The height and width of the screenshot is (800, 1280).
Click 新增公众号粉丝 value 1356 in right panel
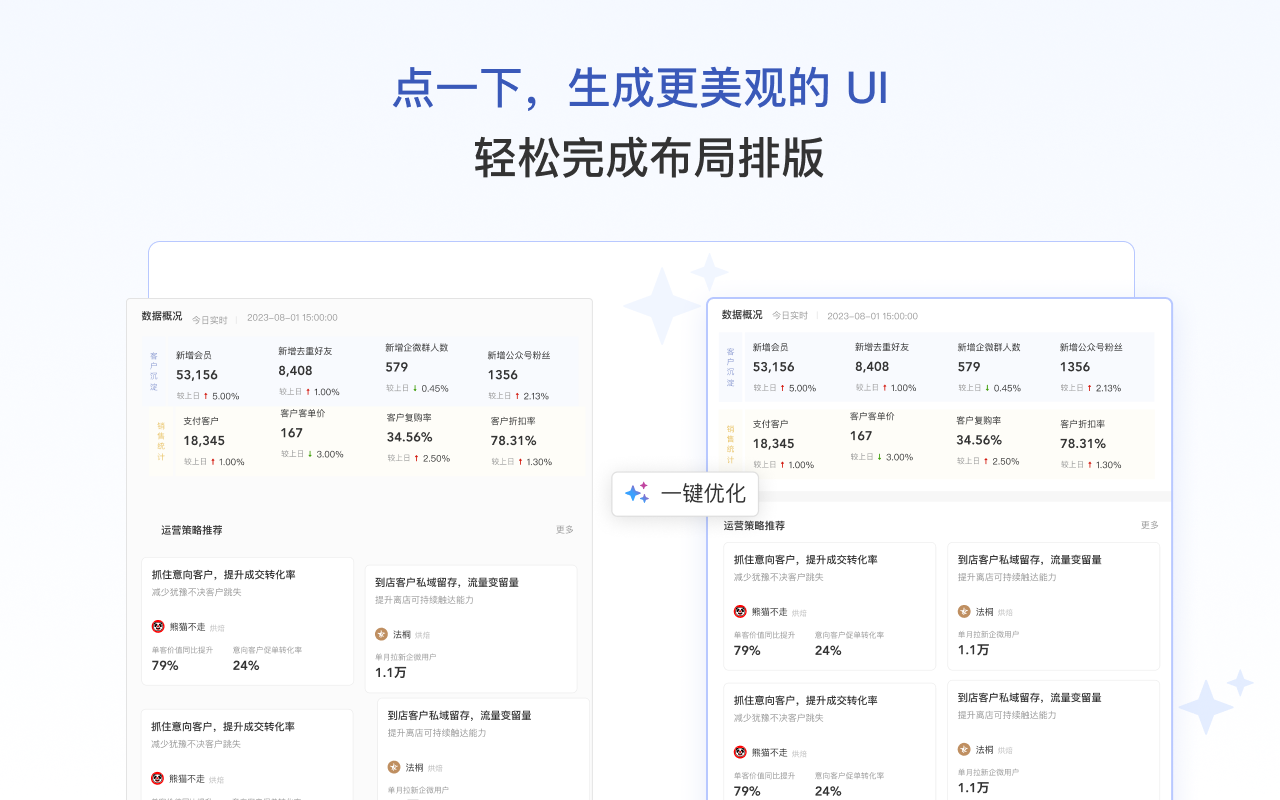1075,367
